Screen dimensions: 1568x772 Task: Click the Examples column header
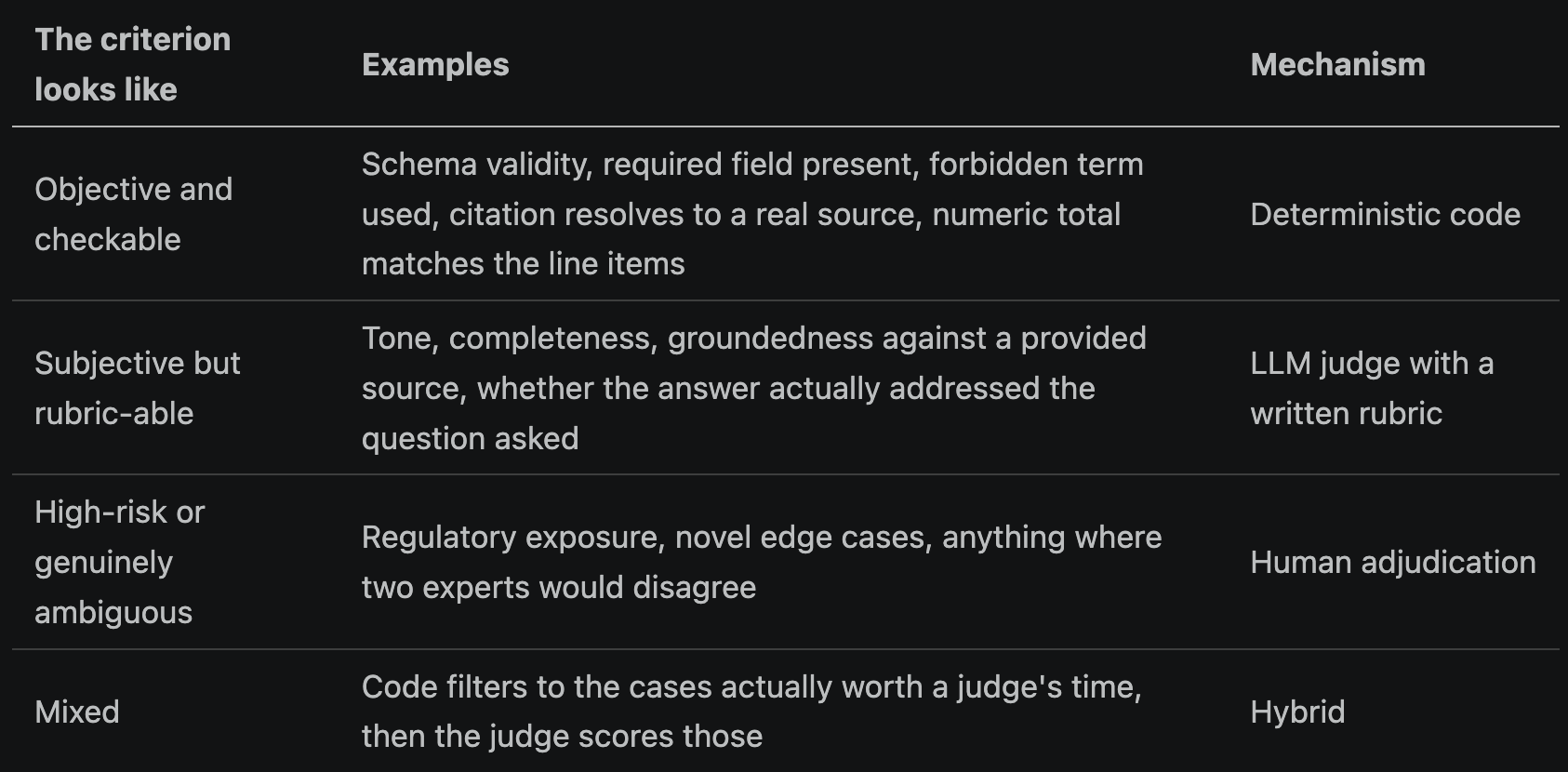click(x=435, y=64)
